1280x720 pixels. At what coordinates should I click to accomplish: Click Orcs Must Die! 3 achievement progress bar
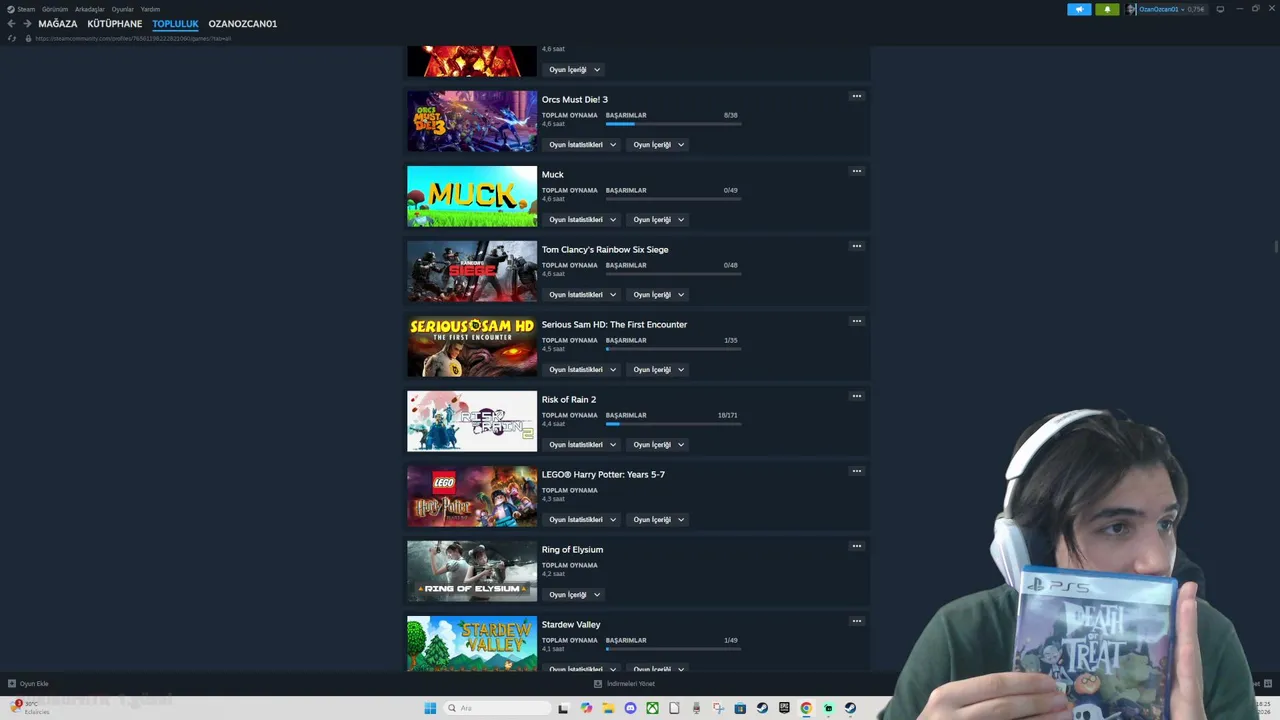coord(673,124)
